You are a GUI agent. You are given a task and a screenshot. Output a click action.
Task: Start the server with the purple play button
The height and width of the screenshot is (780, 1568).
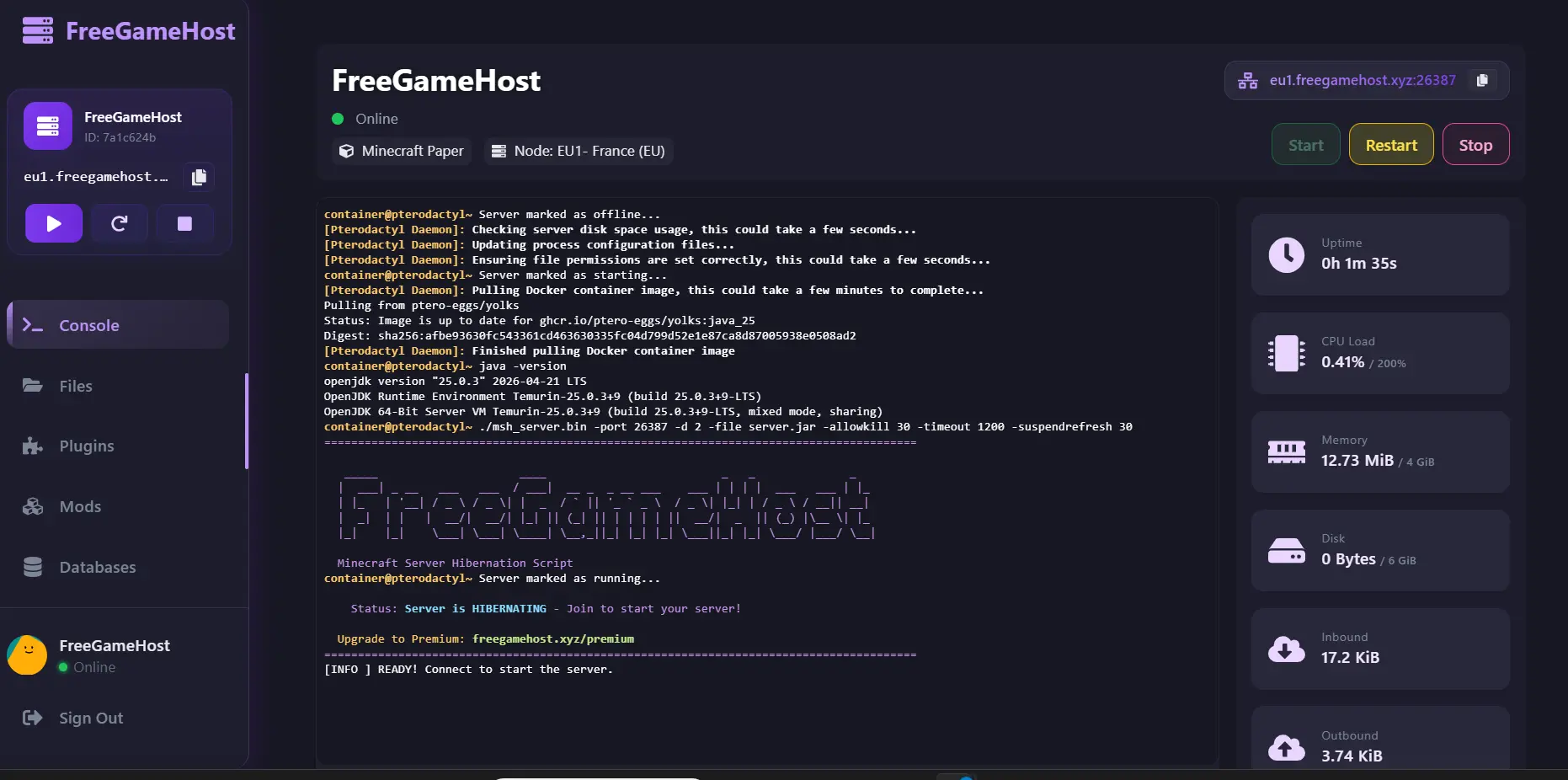click(x=54, y=223)
